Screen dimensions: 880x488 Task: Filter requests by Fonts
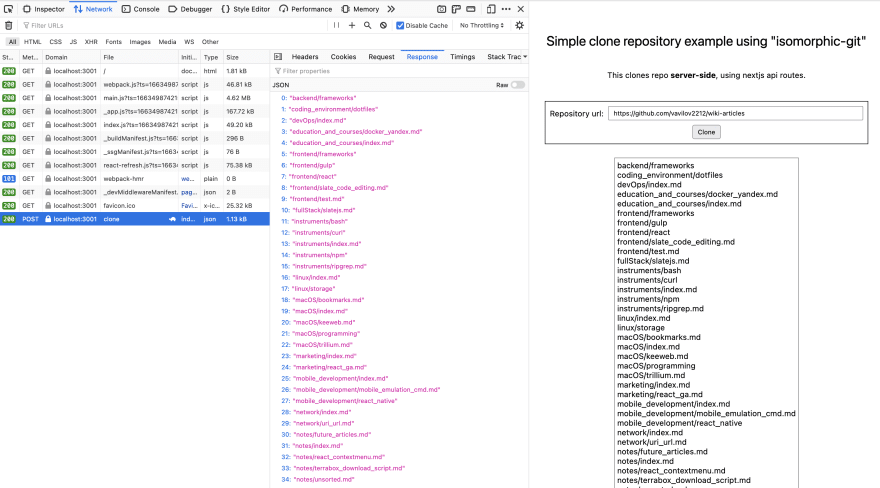(x=113, y=42)
